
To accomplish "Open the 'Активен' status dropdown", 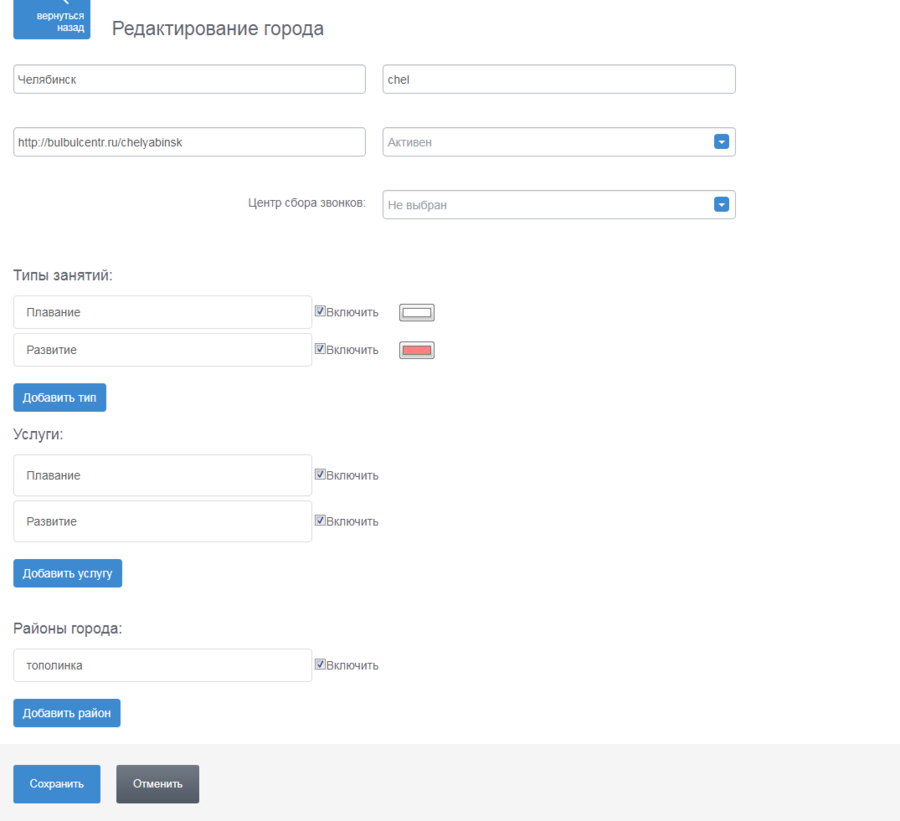I will 558,142.
